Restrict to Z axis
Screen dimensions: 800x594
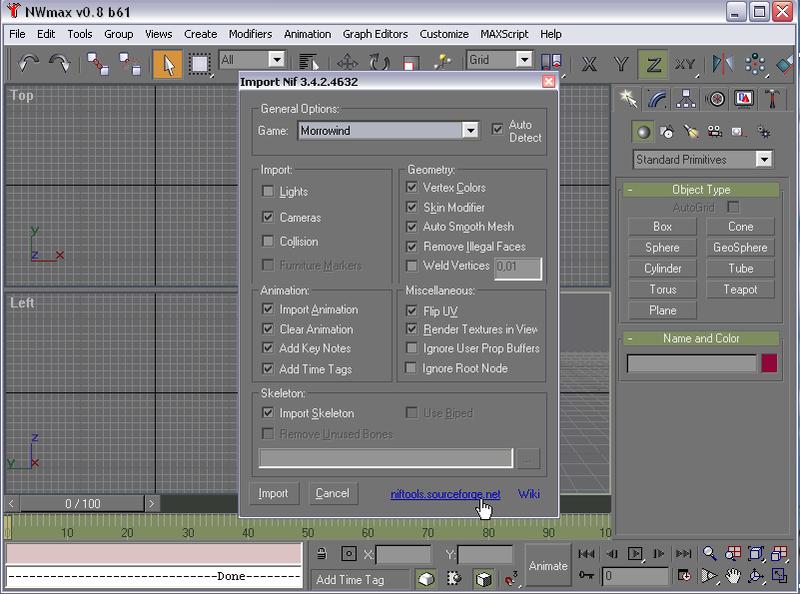click(x=653, y=64)
